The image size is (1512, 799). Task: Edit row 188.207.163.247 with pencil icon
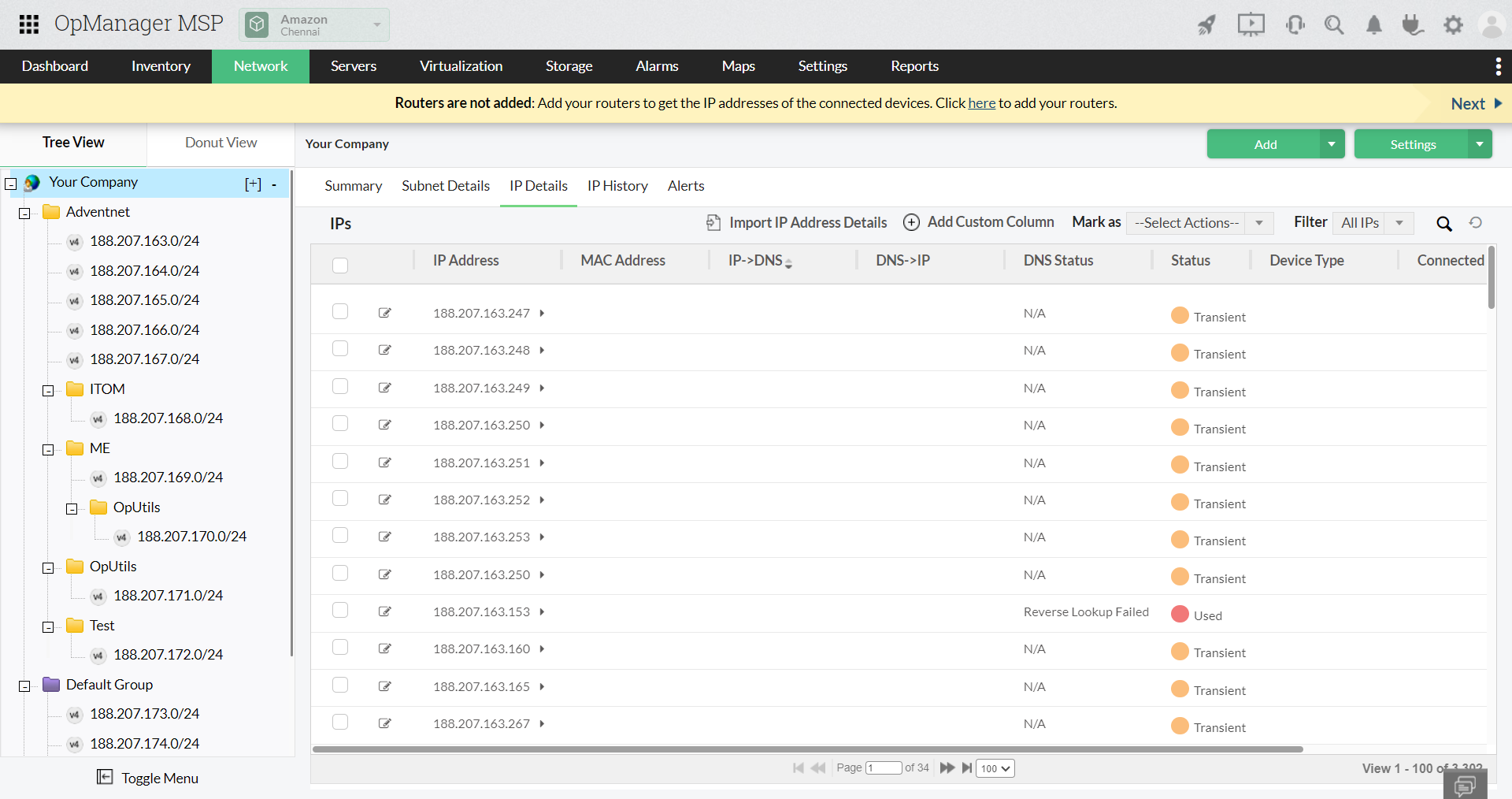click(x=385, y=313)
